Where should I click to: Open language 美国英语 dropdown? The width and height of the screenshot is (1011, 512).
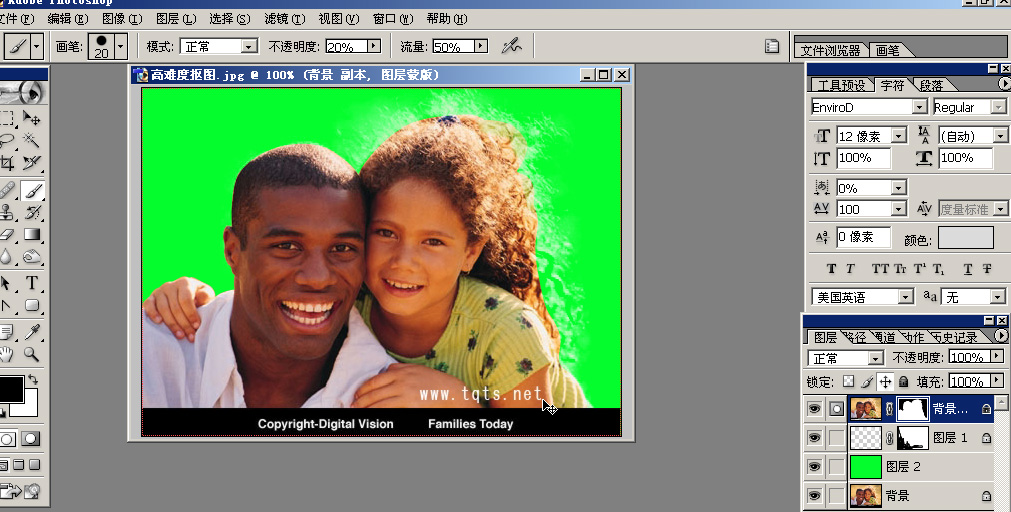tap(906, 297)
